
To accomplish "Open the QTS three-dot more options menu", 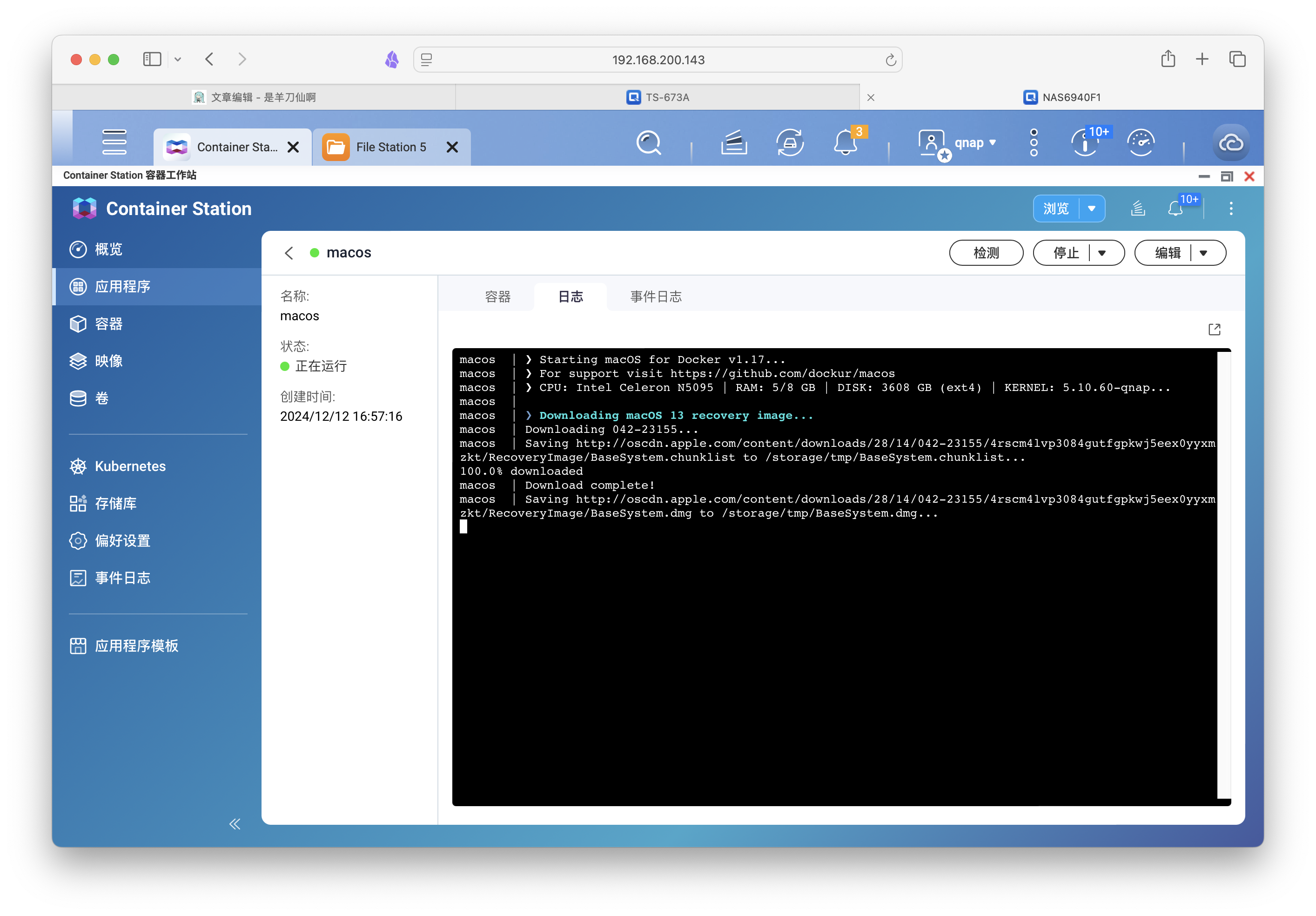I will (x=1034, y=142).
